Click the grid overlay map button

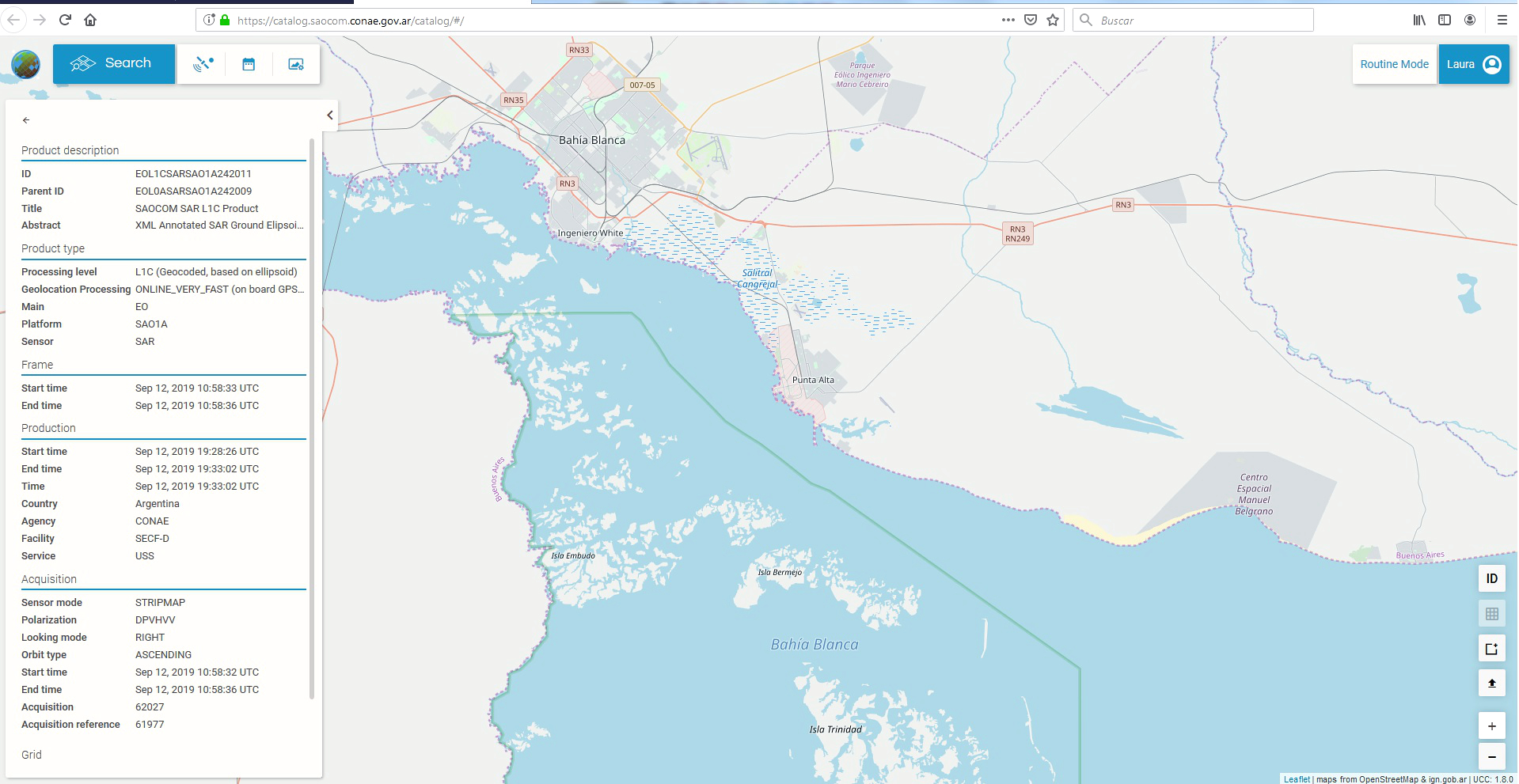click(1491, 614)
